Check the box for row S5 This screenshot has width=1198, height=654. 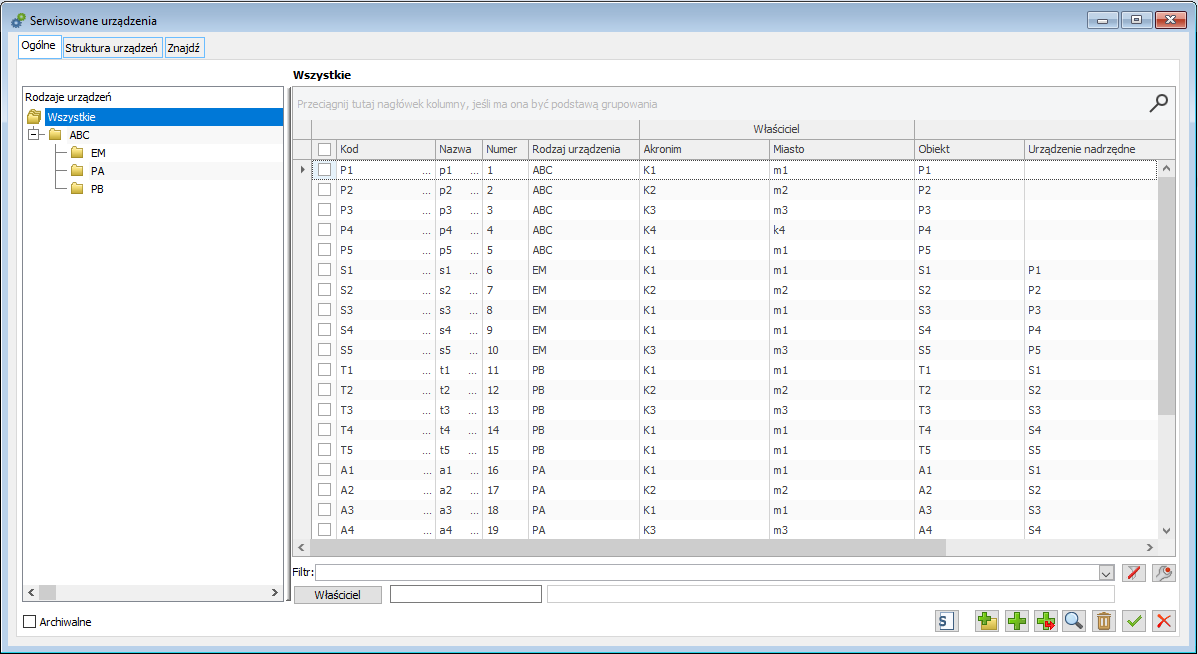[325, 350]
